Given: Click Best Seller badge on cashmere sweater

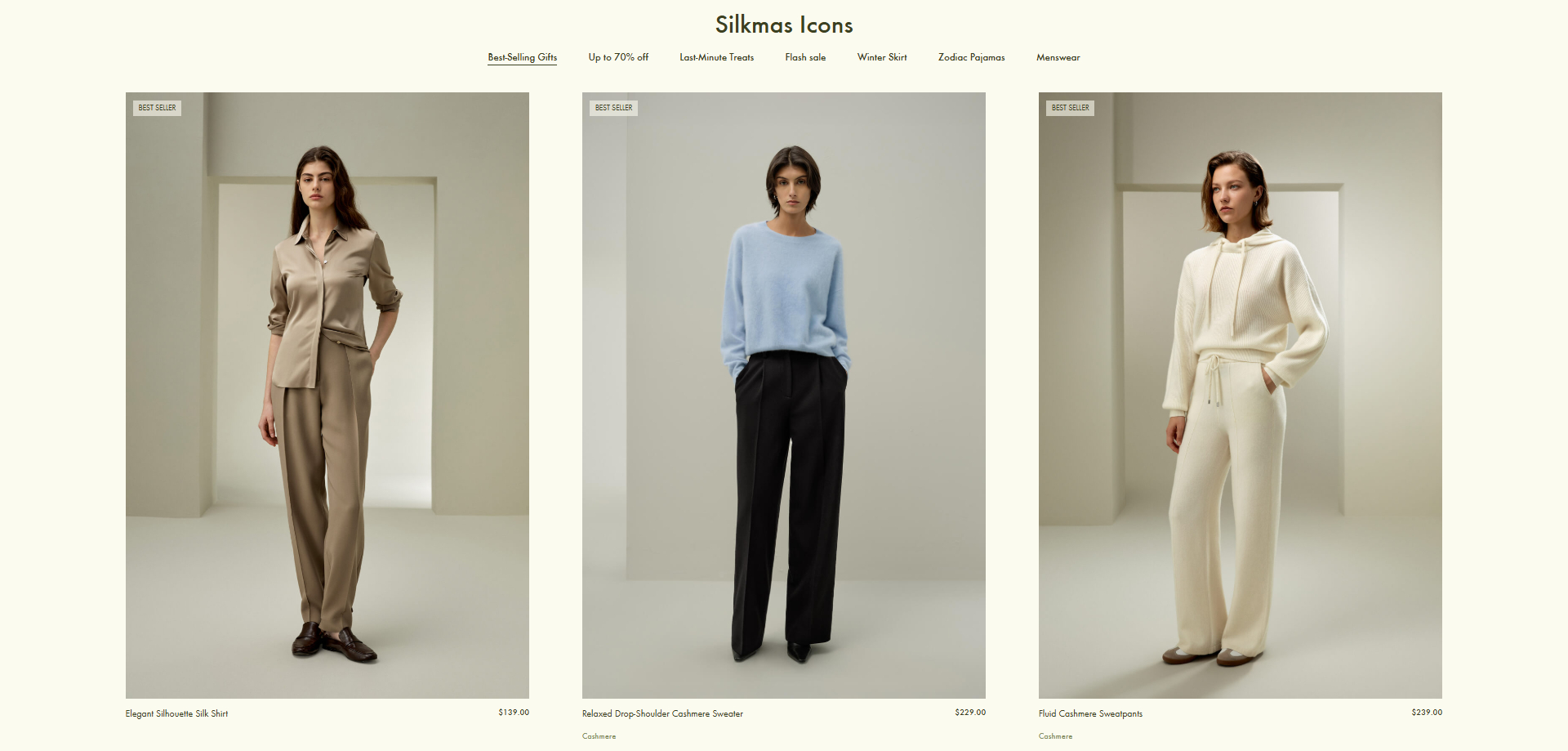Looking at the screenshot, I should (613, 108).
